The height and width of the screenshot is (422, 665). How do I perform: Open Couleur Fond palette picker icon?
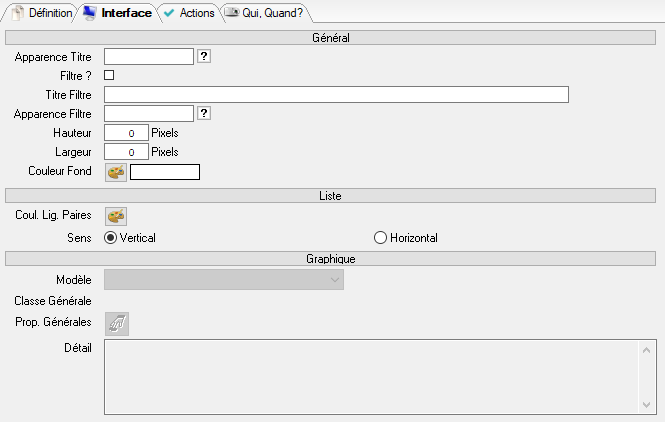point(116,172)
